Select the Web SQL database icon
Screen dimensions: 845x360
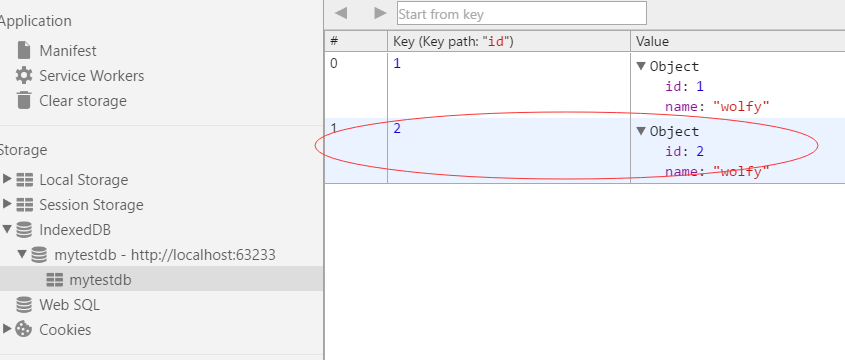(x=24, y=305)
